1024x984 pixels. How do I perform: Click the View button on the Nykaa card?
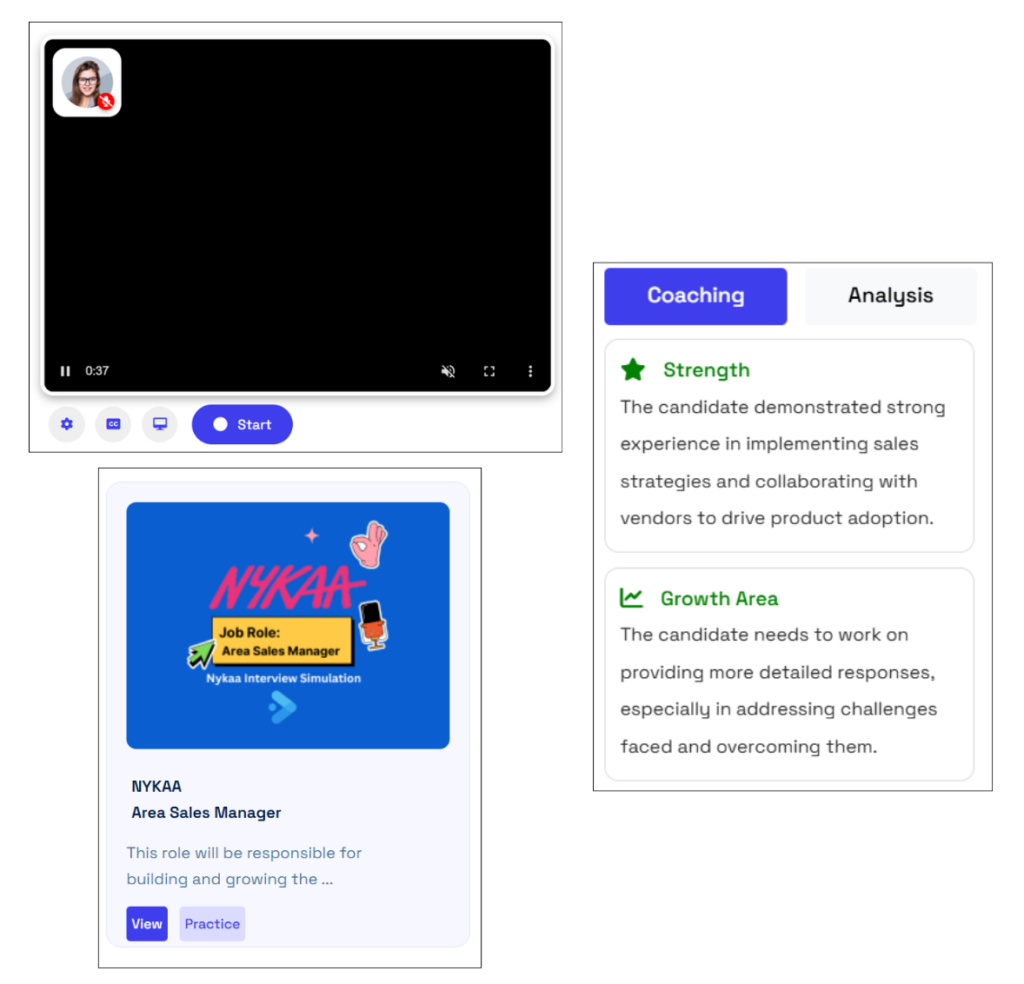147,924
